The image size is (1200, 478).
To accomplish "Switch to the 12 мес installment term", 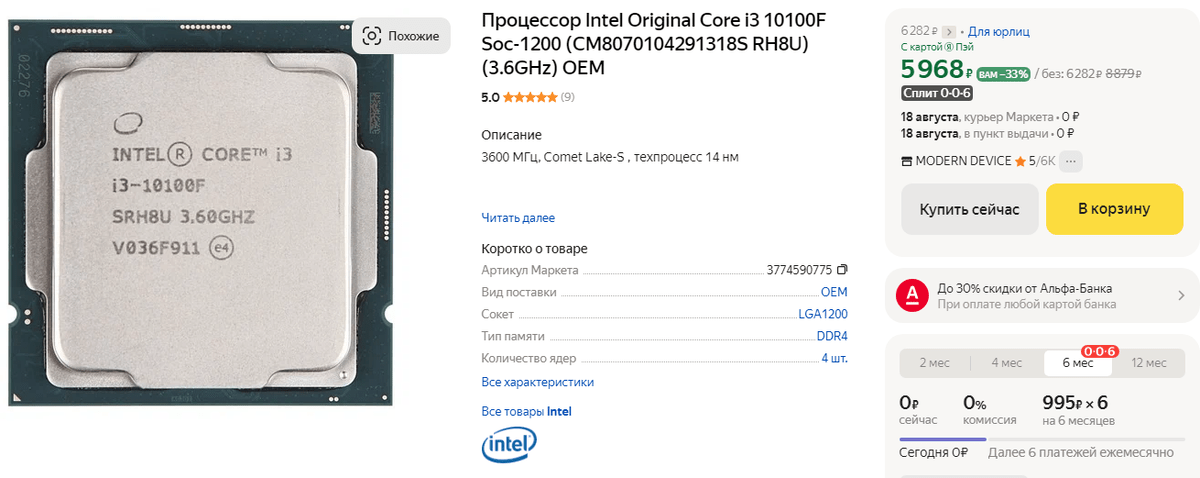I will 1148,363.
